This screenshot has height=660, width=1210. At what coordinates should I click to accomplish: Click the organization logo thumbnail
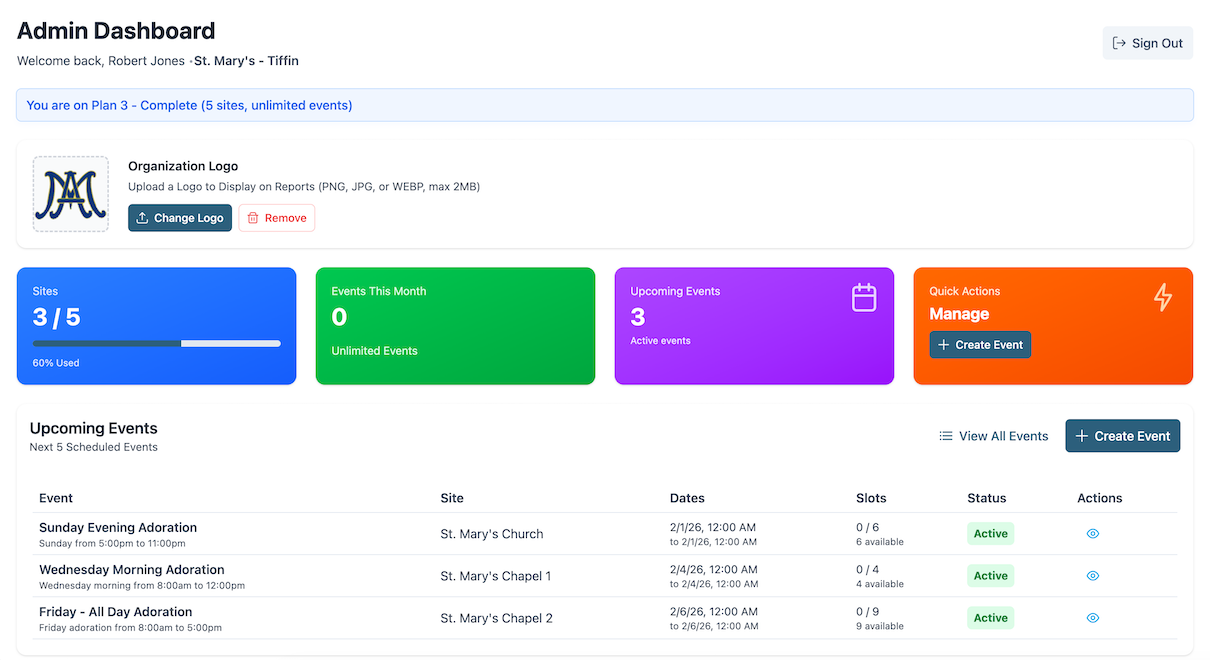click(70, 194)
